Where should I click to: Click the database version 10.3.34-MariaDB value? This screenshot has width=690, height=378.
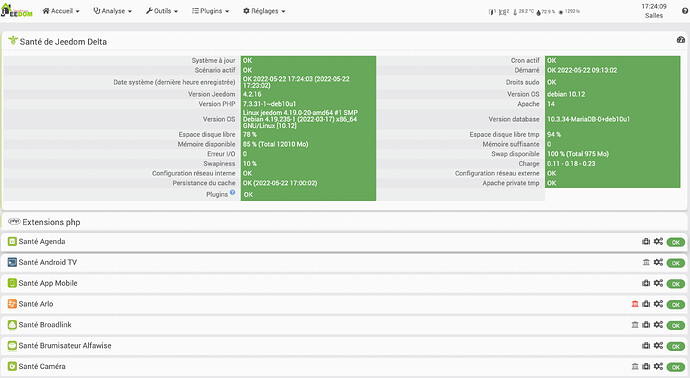click(x=588, y=119)
